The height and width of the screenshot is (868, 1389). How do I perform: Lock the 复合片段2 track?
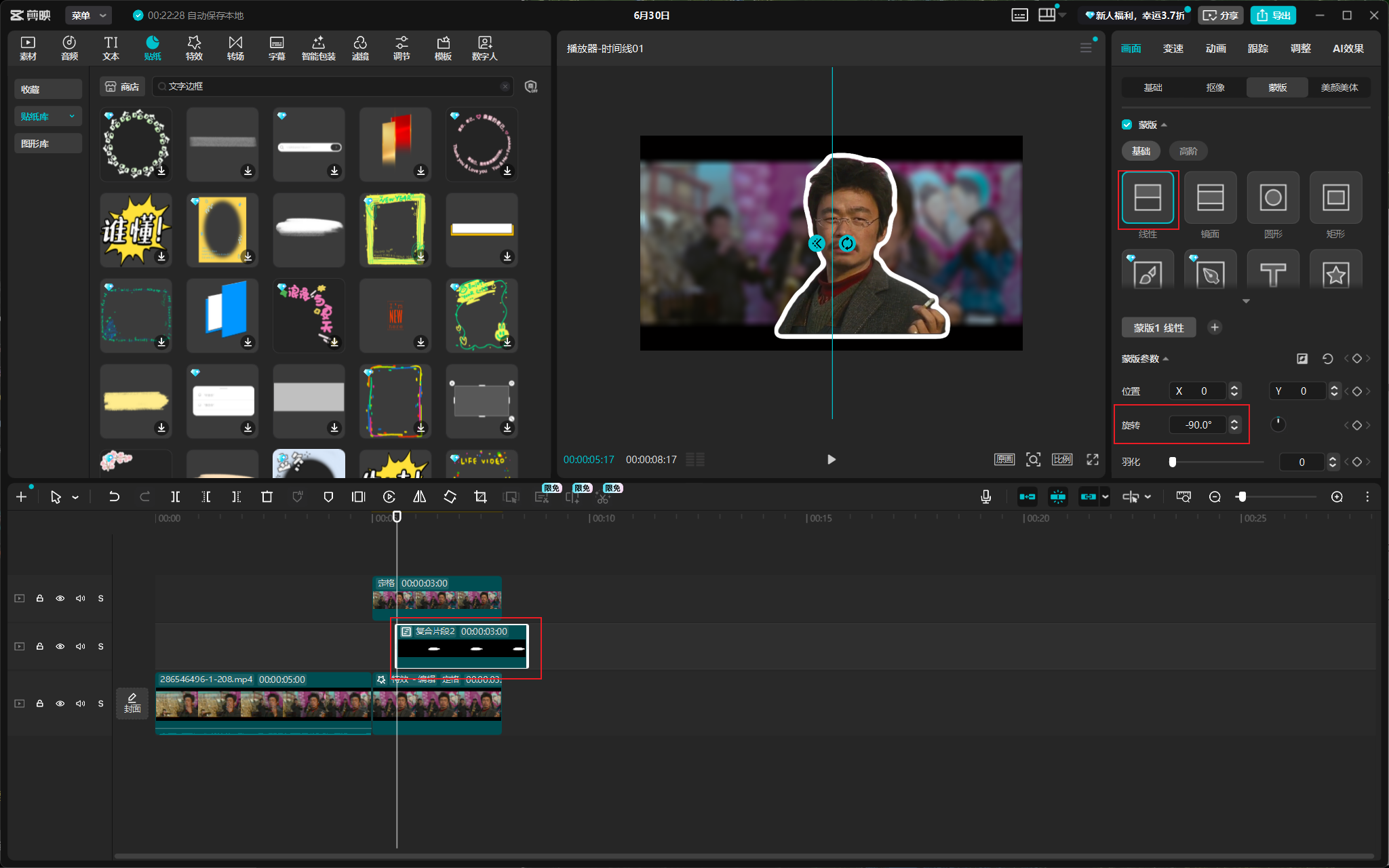tap(40, 646)
